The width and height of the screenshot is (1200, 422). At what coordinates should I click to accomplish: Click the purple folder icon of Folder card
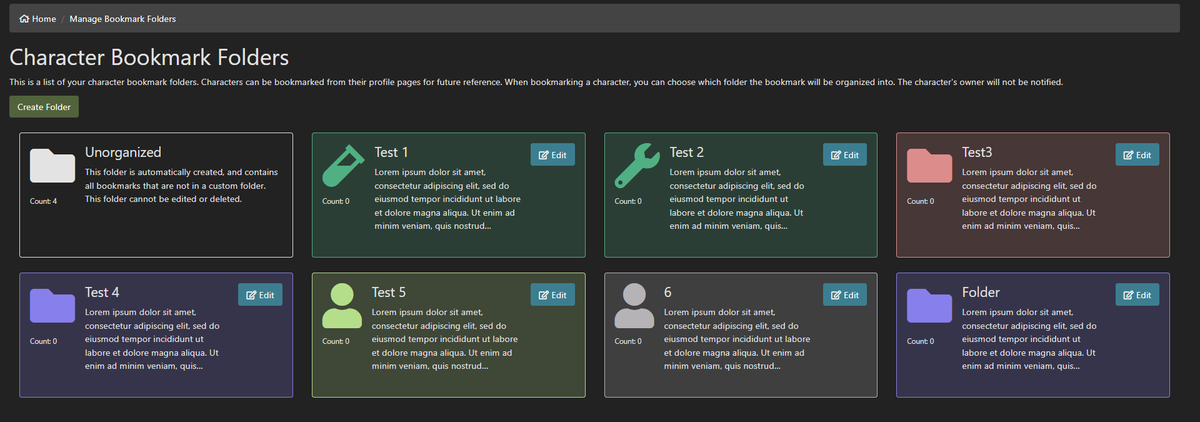(927, 306)
